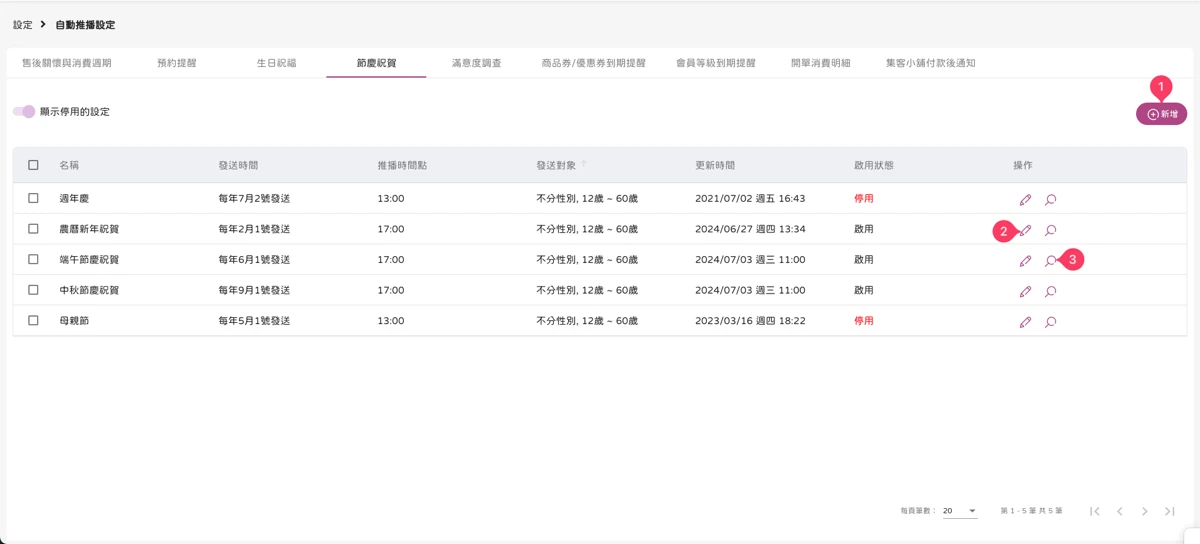
Task: Click sort arrow beside 發送對象 header
Action: click(x=584, y=164)
